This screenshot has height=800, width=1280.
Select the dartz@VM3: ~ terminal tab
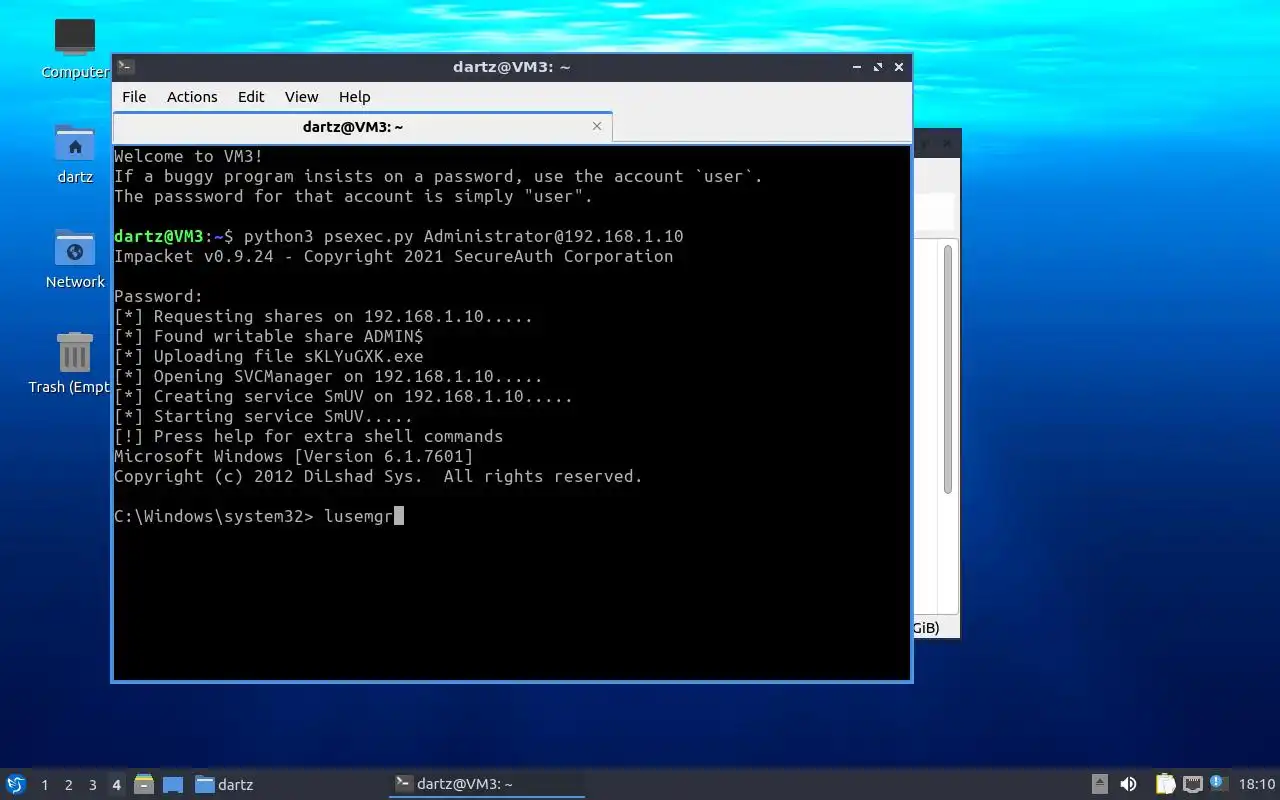362,127
